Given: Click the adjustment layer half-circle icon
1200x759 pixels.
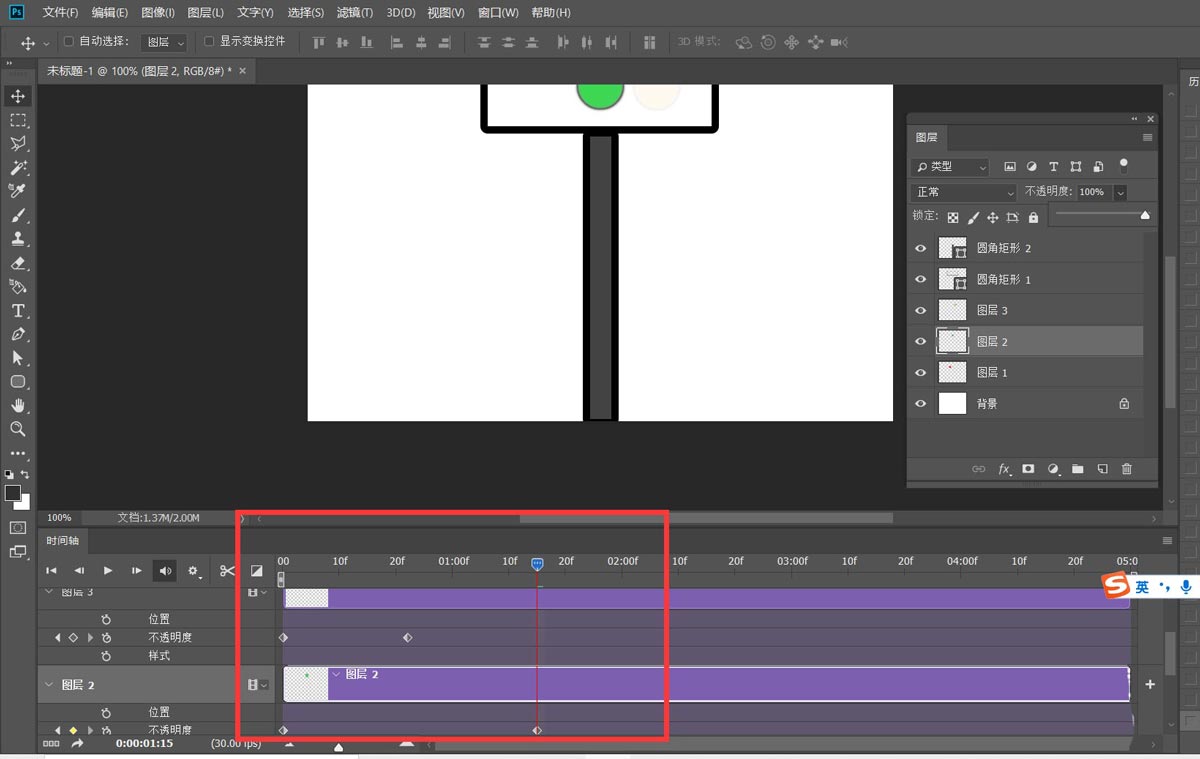Looking at the screenshot, I should pos(1053,469).
